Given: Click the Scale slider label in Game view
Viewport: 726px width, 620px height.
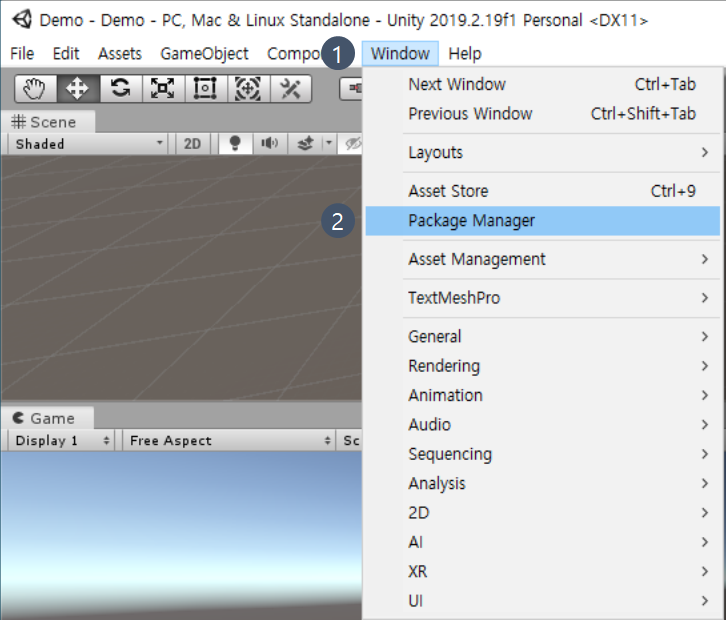Looking at the screenshot, I should pyautogui.click(x=351, y=440).
